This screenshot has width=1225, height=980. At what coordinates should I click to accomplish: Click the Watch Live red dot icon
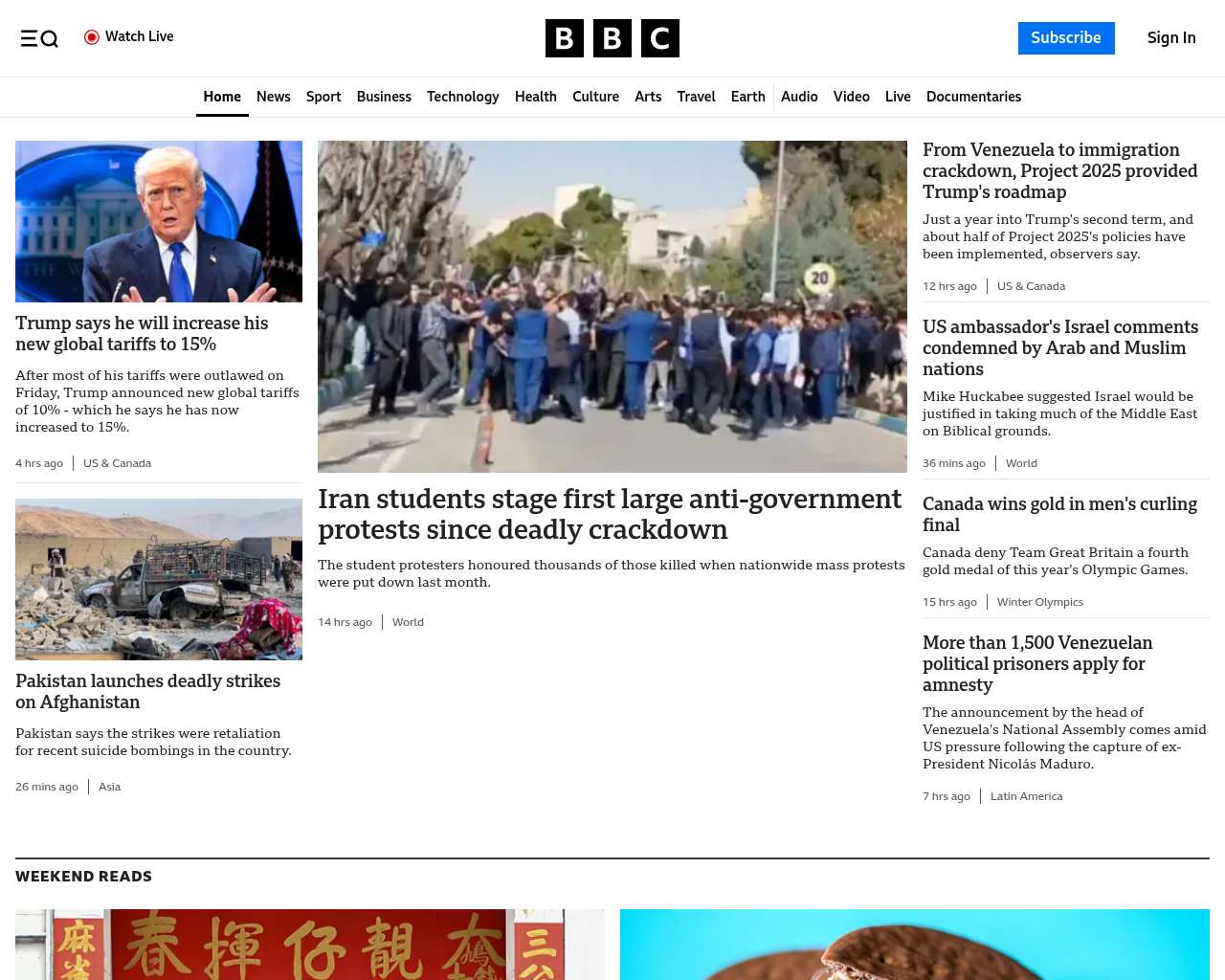[92, 37]
